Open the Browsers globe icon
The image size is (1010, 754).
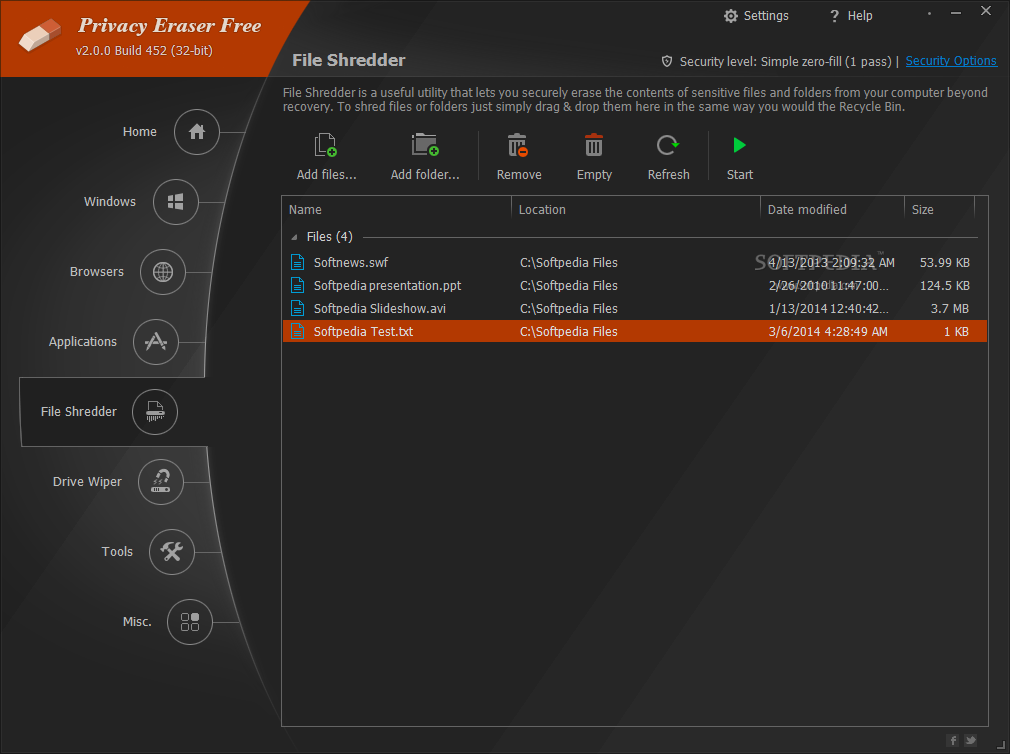pyautogui.click(x=163, y=272)
